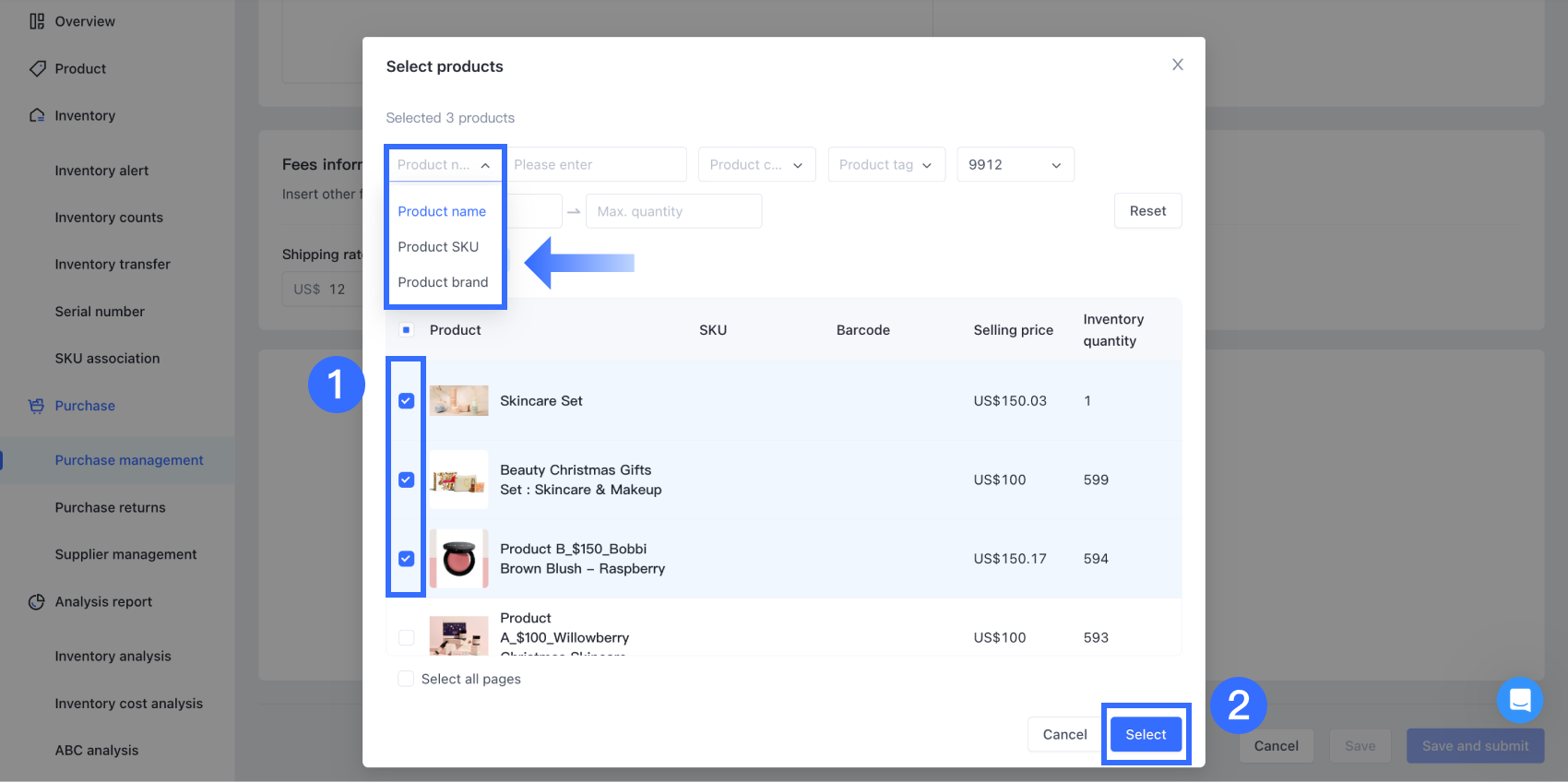The image size is (1568, 782).
Task: Click the Analysis report pie chart icon
Action: coord(37,602)
